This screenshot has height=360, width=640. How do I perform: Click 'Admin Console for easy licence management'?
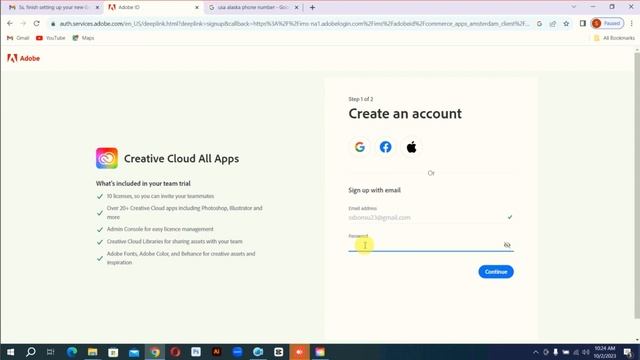click(x=160, y=229)
